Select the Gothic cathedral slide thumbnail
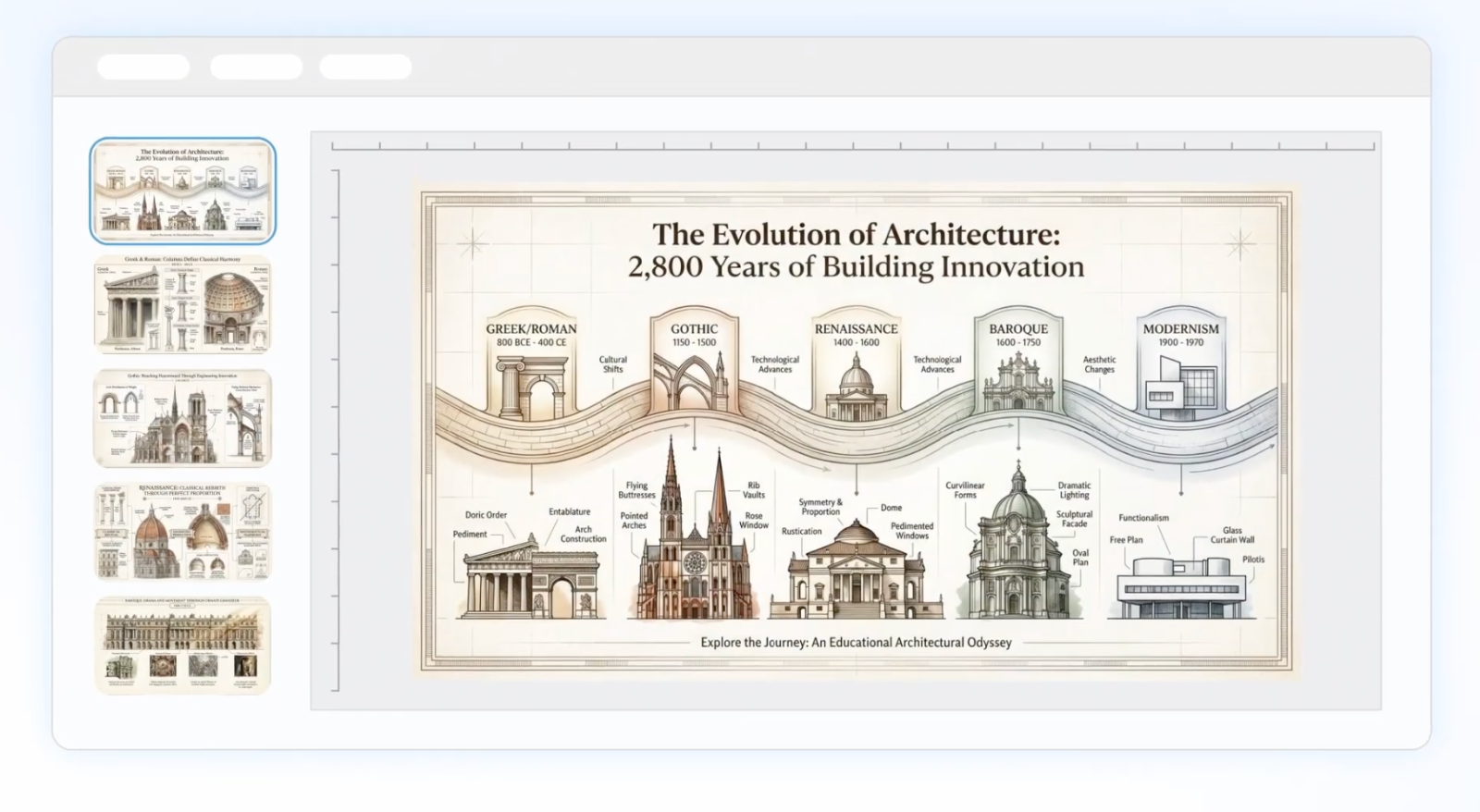 [x=182, y=418]
